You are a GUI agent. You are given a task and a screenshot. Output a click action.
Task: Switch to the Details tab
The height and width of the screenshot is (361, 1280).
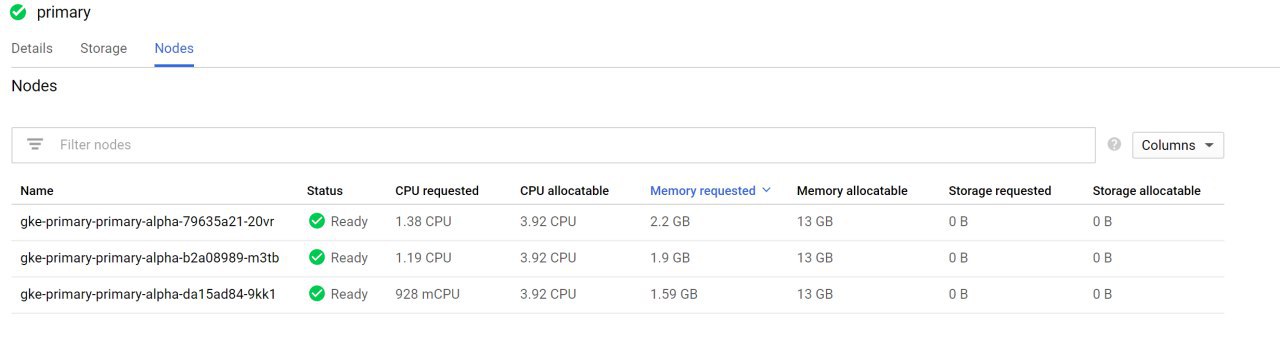tap(32, 48)
